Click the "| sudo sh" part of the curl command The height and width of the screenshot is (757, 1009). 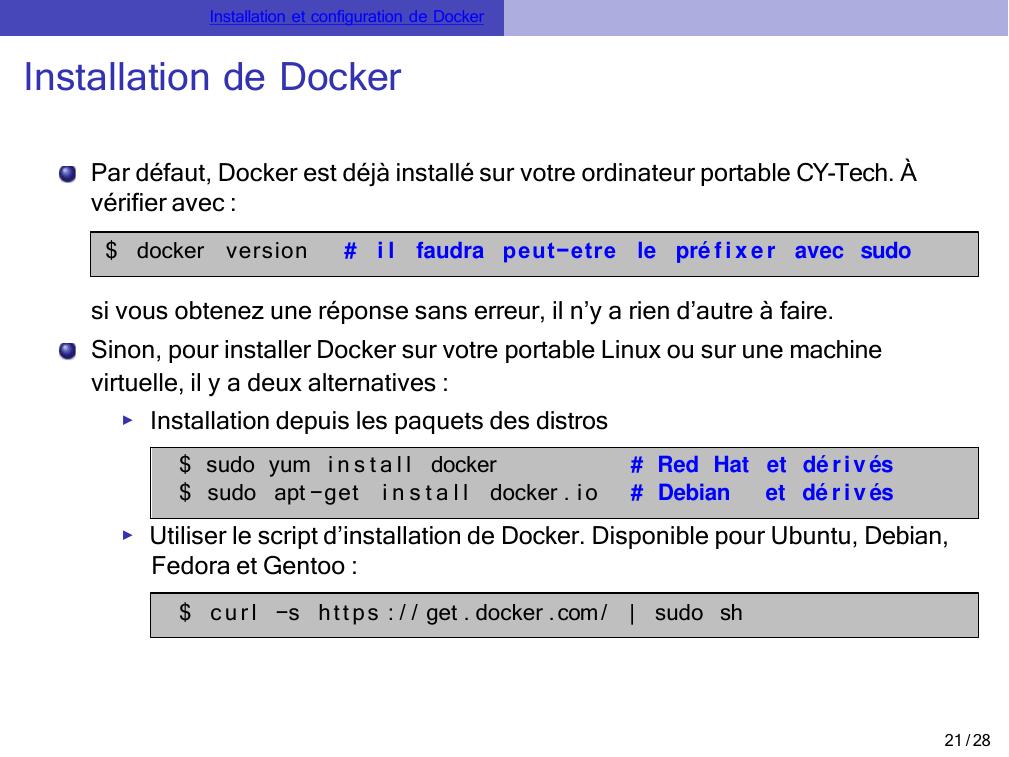point(685,613)
